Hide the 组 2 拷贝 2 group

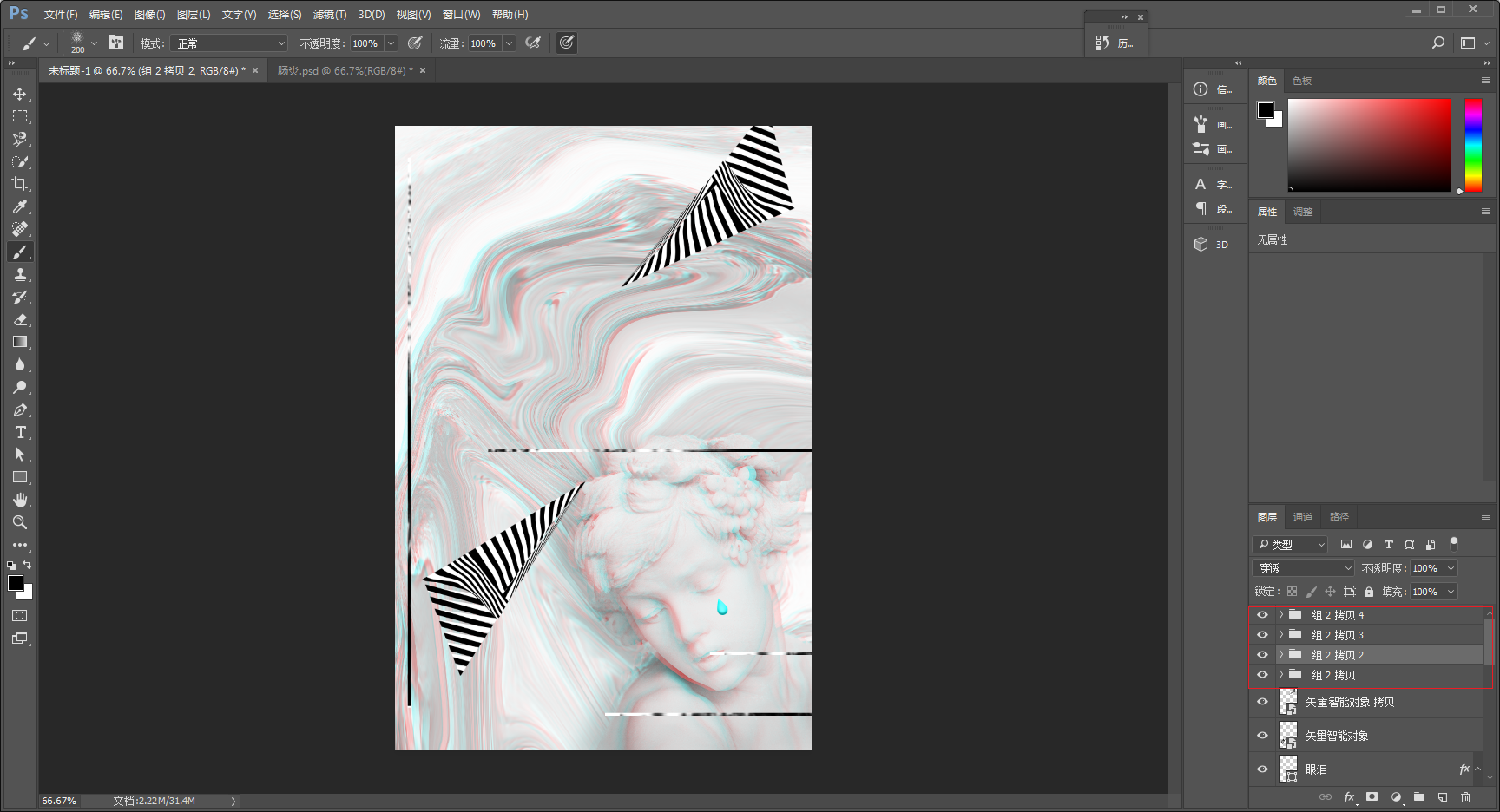[1262, 655]
